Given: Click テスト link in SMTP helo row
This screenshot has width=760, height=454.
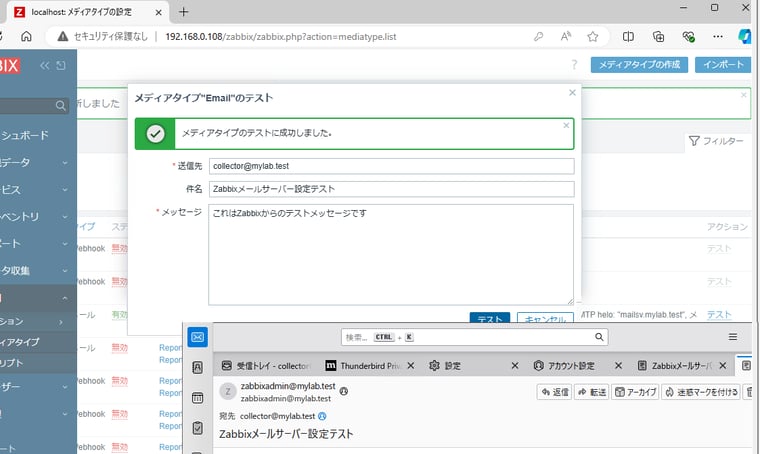Looking at the screenshot, I should point(719,314).
